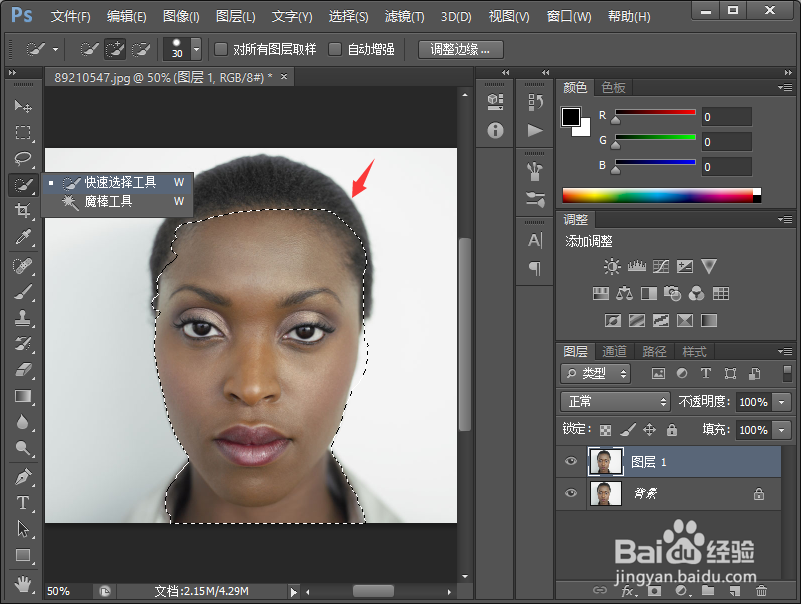Open the Info panel icon
801x604 pixels.
pyautogui.click(x=495, y=130)
